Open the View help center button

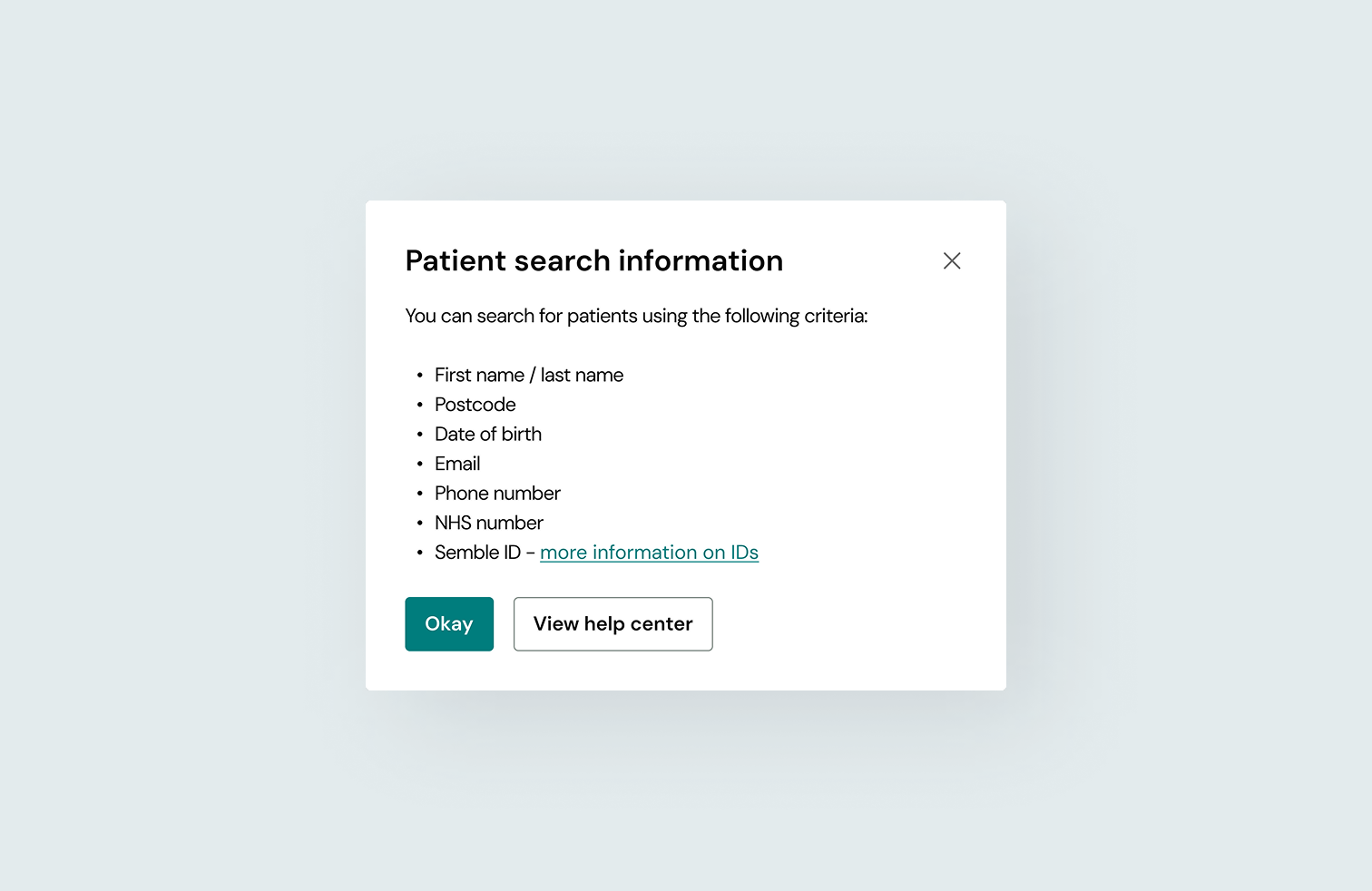(x=612, y=623)
